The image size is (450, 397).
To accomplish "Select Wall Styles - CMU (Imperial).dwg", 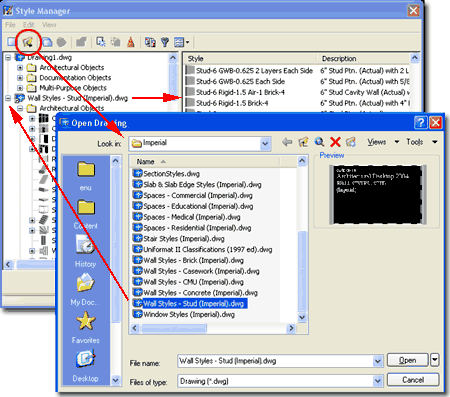I will pos(188,282).
